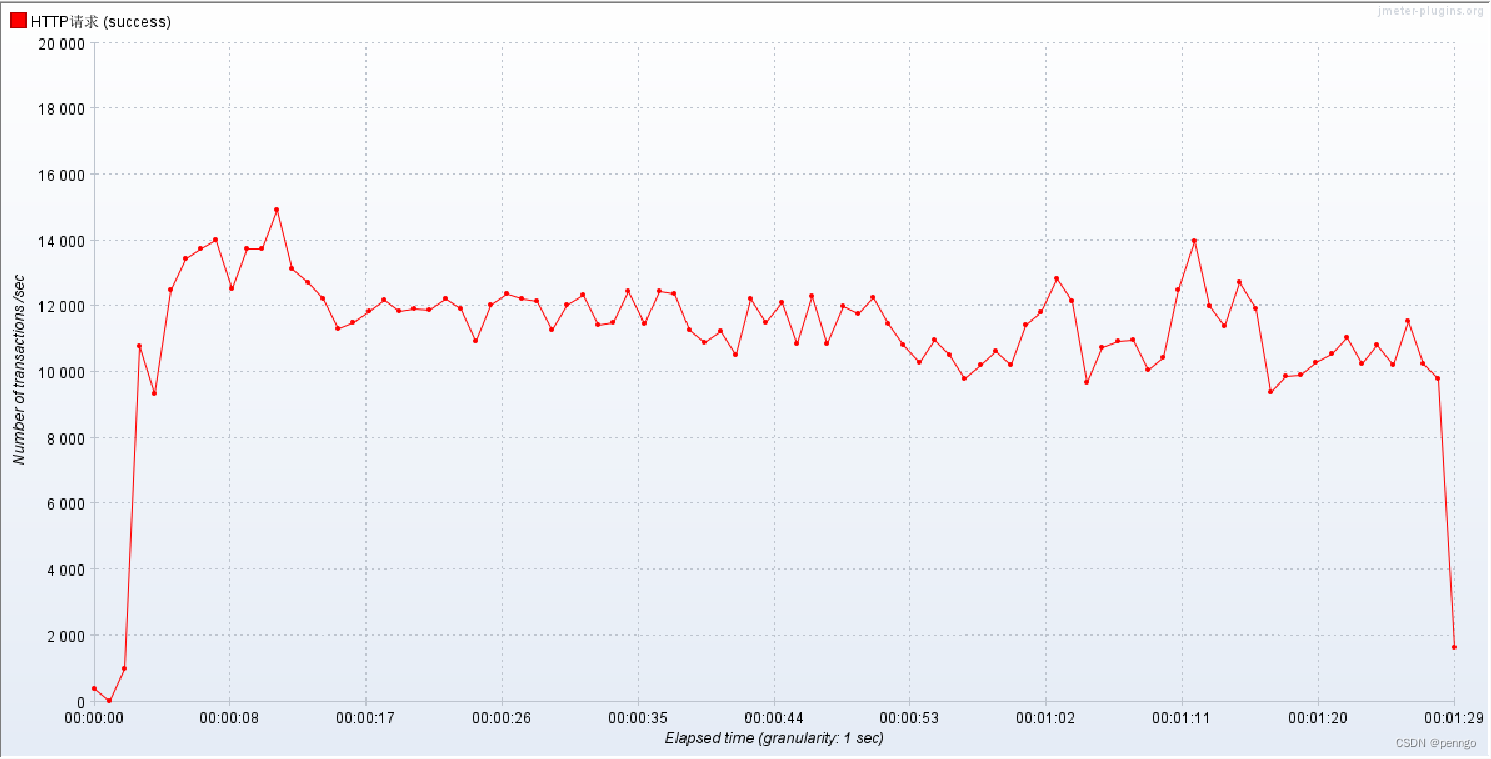
Task: Open the jmeter-plugins.org link
Action: tap(1432, 11)
